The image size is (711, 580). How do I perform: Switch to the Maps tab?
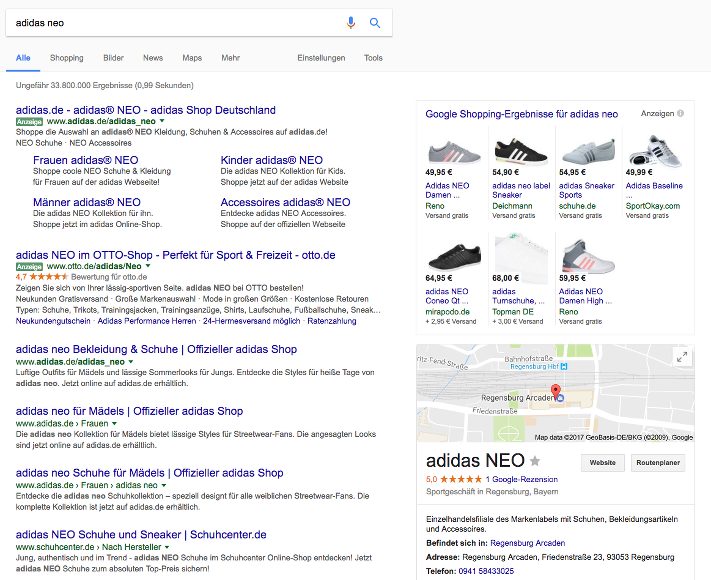[192, 58]
